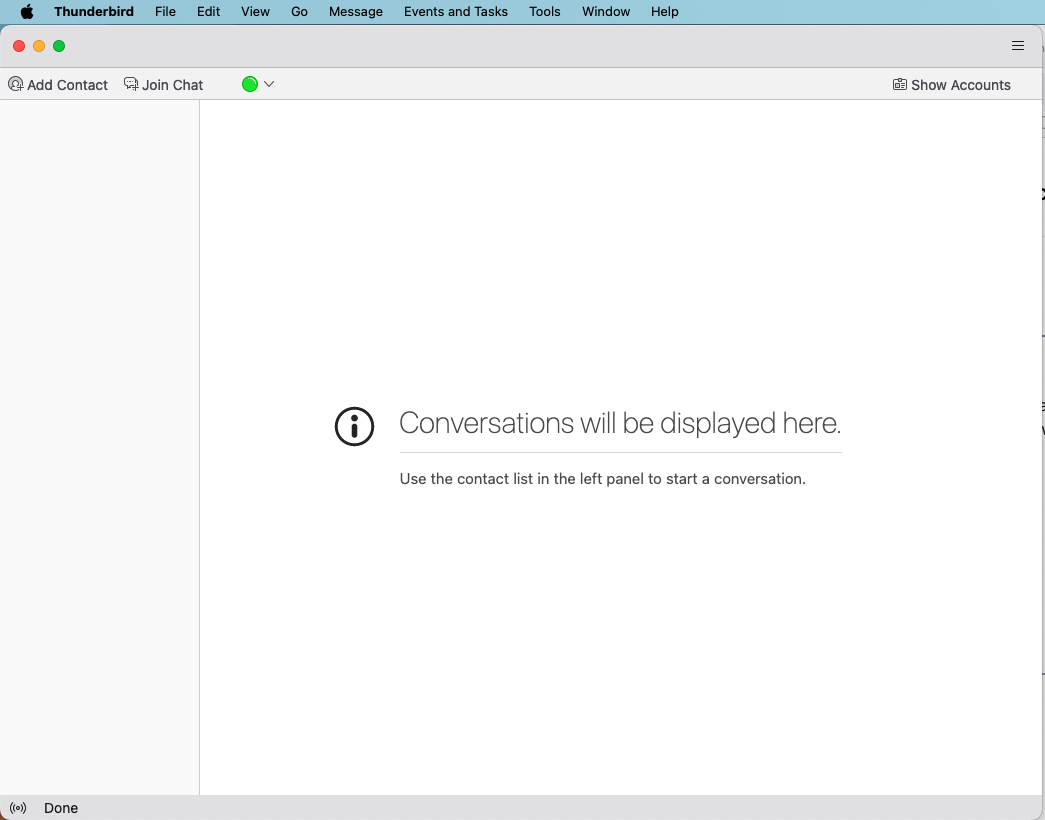Viewport: 1045px width, 820px height.
Task: Click 'Conversations will be displayed here.' heading
Action: click(x=620, y=423)
